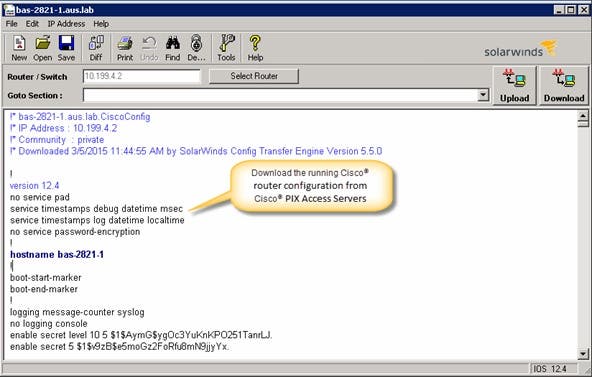The width and height of the screenshot is (592, 377).
Task: Expand the Goto Section dropdown arrow
Action: point(483,95)
